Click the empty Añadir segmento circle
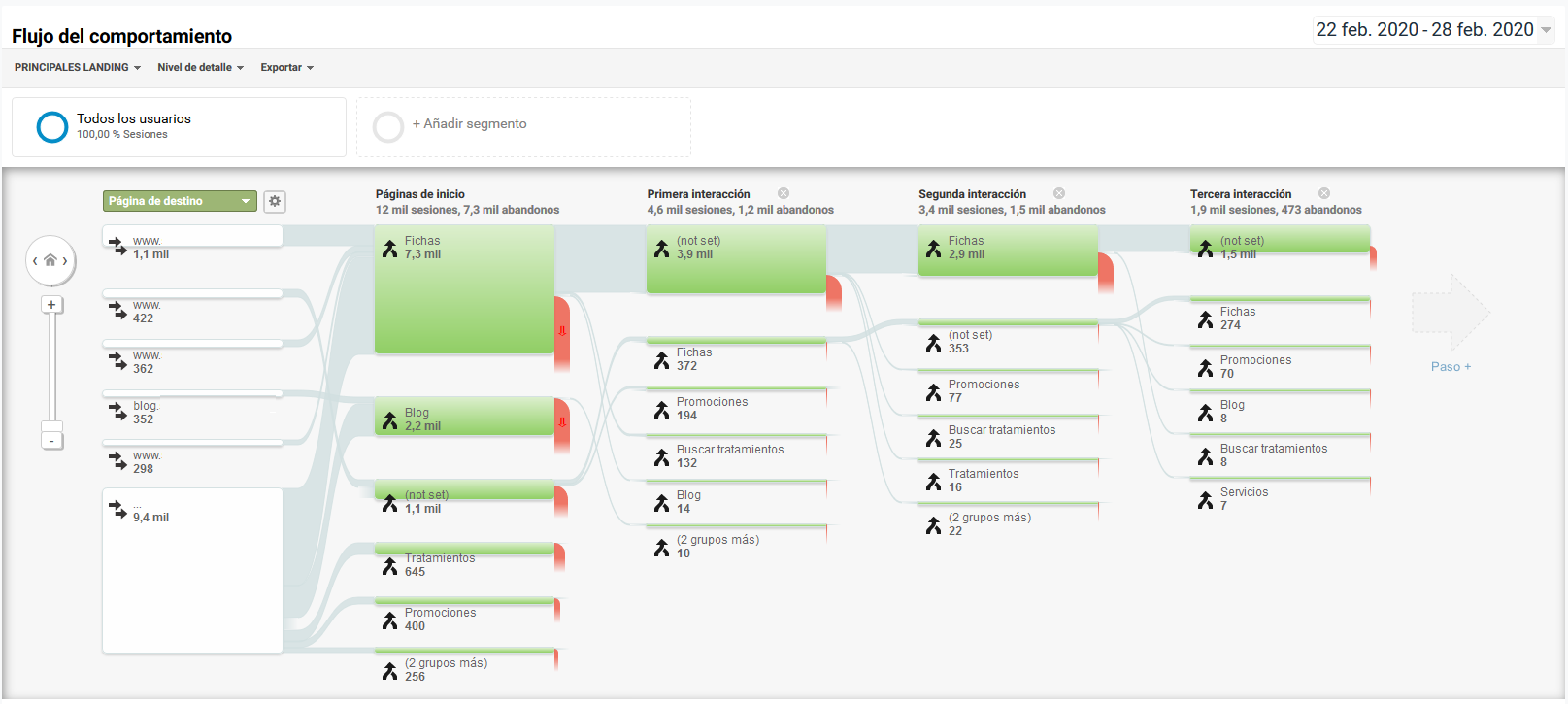Image resolution: width=1568 pixels, height=704 pixels. pyautogui.click(x=388, y=126)
